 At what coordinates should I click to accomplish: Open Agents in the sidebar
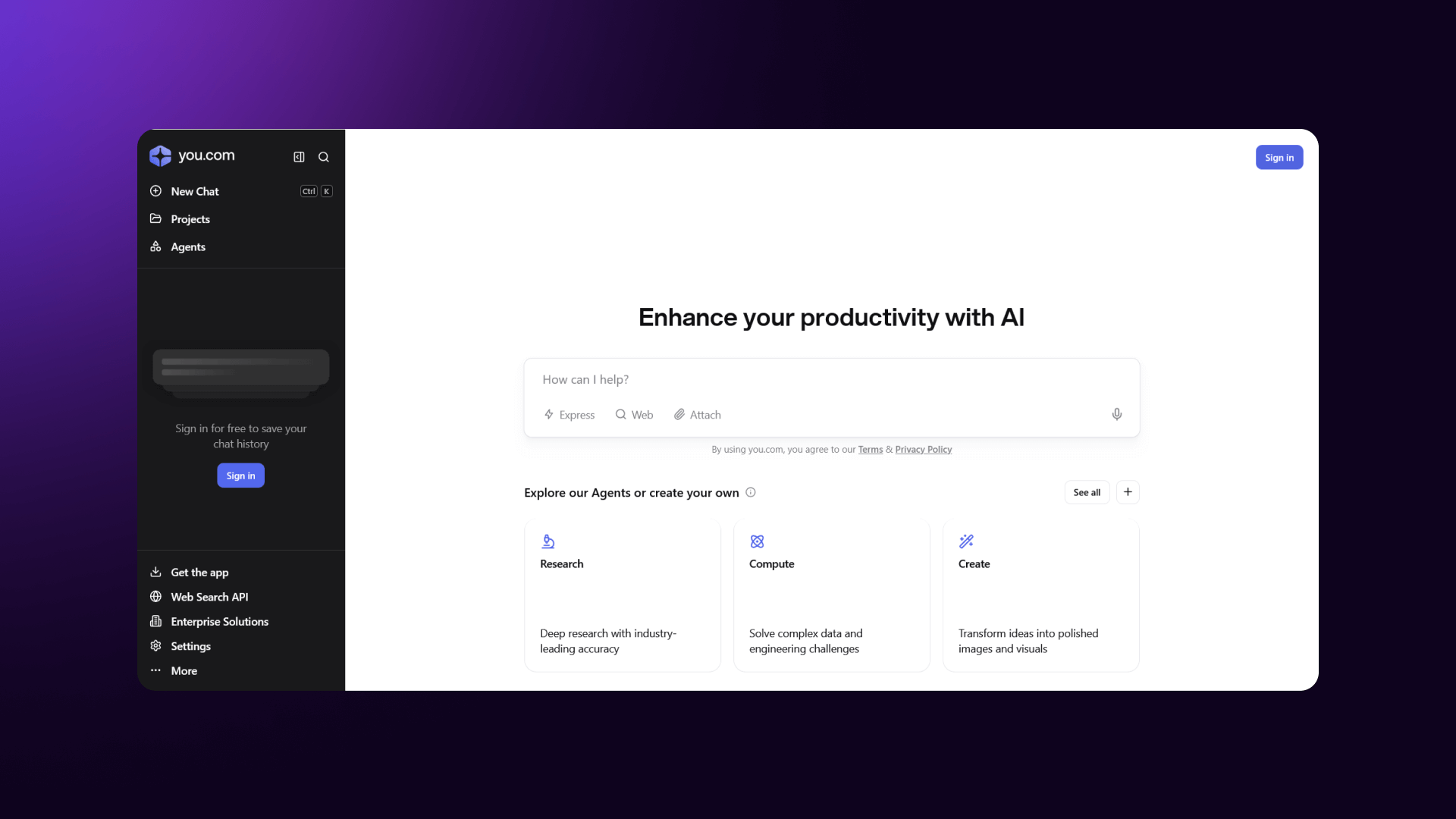click(x=188, y=247)
